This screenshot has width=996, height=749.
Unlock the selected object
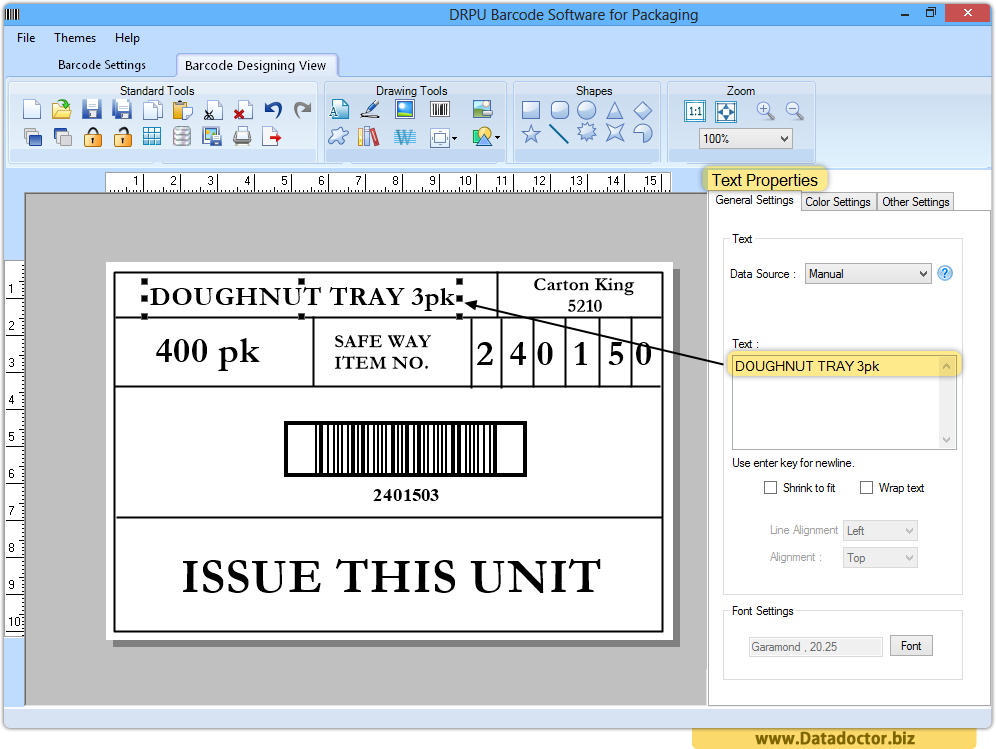[122, 137]
